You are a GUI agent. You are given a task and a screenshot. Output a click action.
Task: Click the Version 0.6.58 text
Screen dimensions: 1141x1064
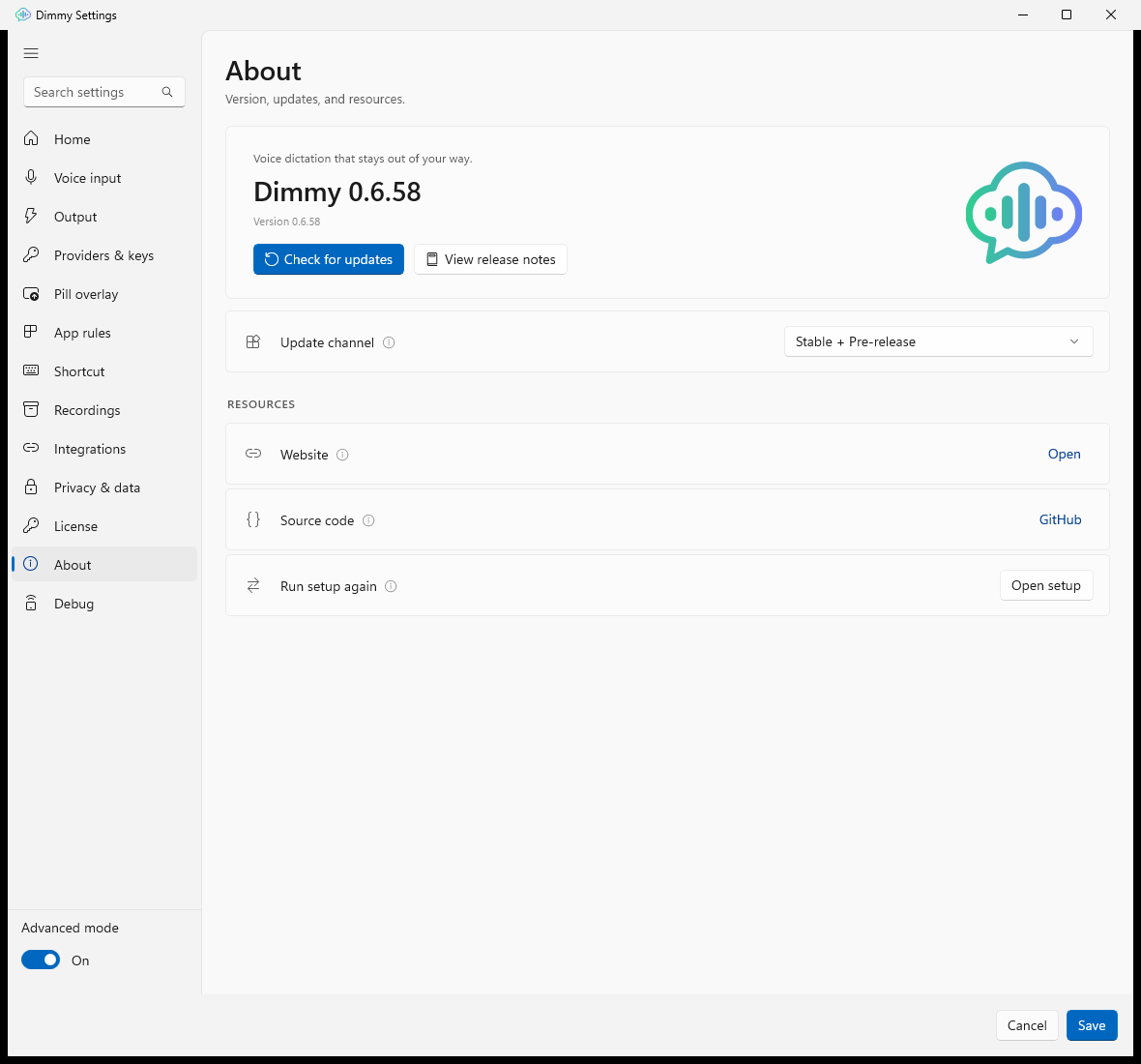click(x=287, y=222)
